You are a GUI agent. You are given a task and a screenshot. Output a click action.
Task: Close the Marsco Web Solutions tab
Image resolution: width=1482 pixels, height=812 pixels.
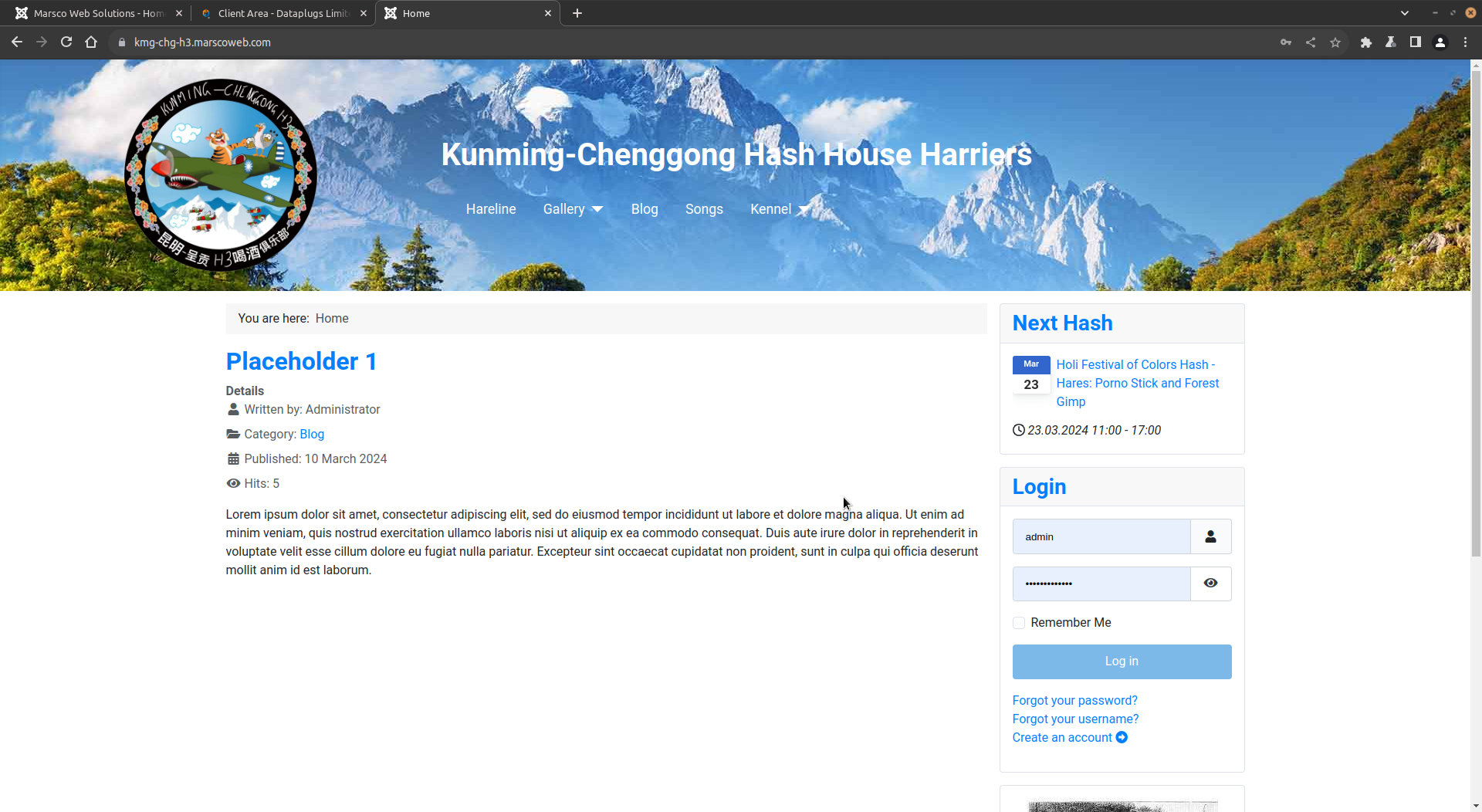coord(179,13)
